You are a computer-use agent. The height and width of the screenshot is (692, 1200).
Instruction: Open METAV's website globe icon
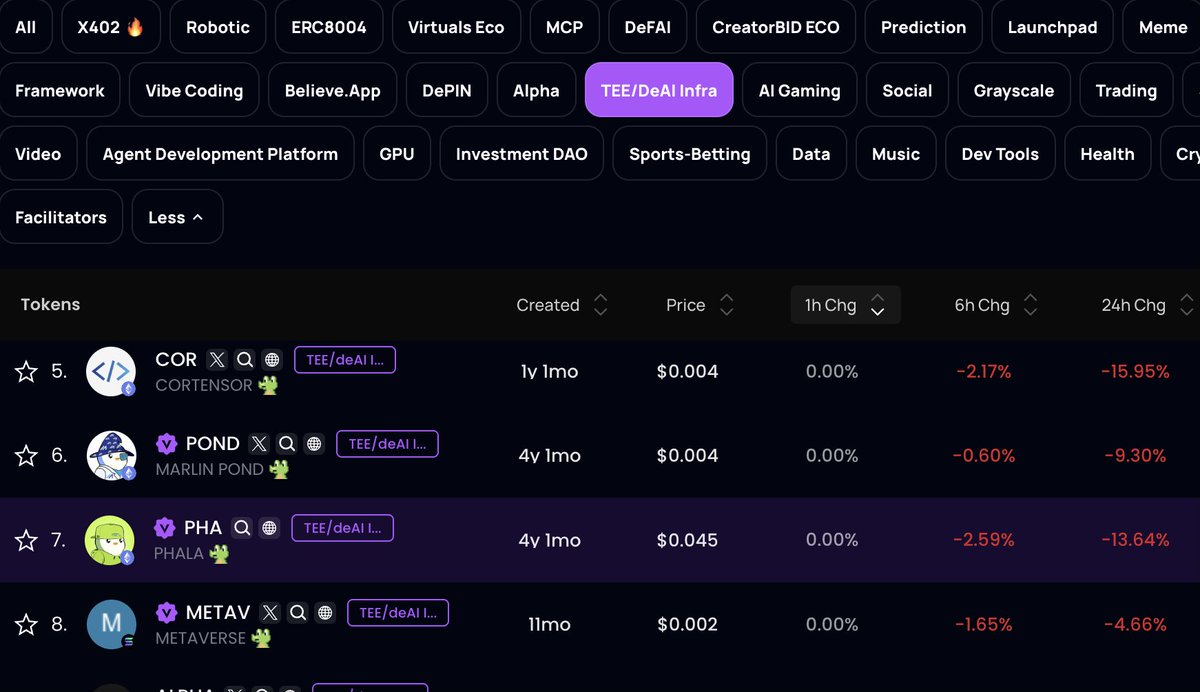tap(325, 613)
